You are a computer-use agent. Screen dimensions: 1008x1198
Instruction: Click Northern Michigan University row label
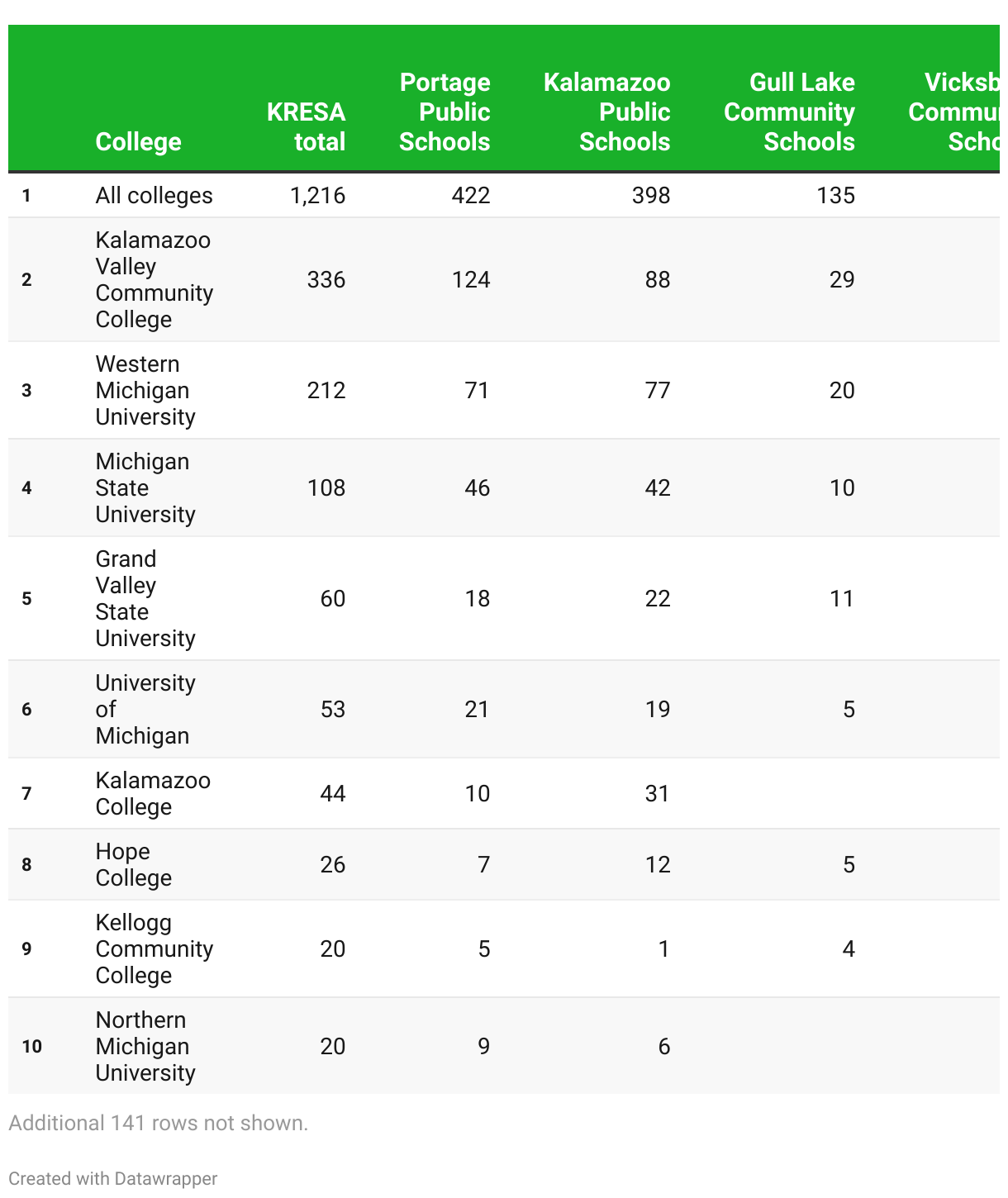145,1047
